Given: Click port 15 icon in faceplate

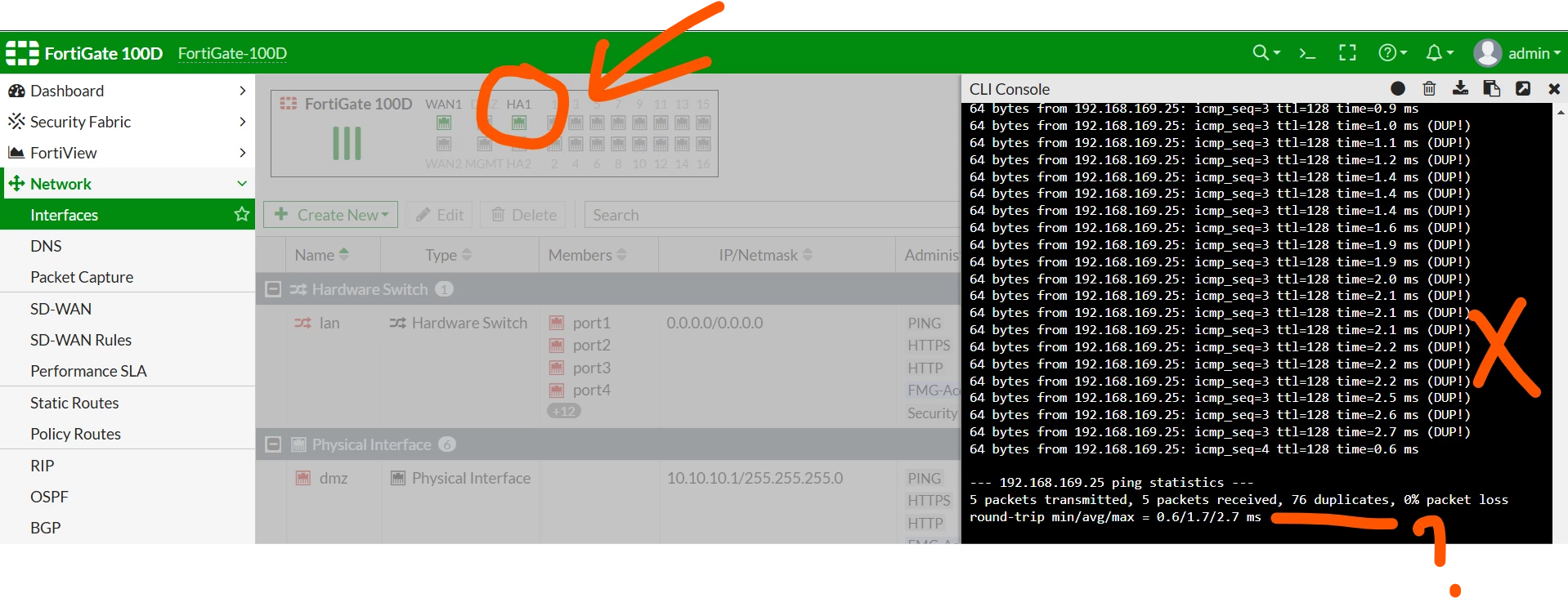Looking at the screenshot, I should 703,123.
